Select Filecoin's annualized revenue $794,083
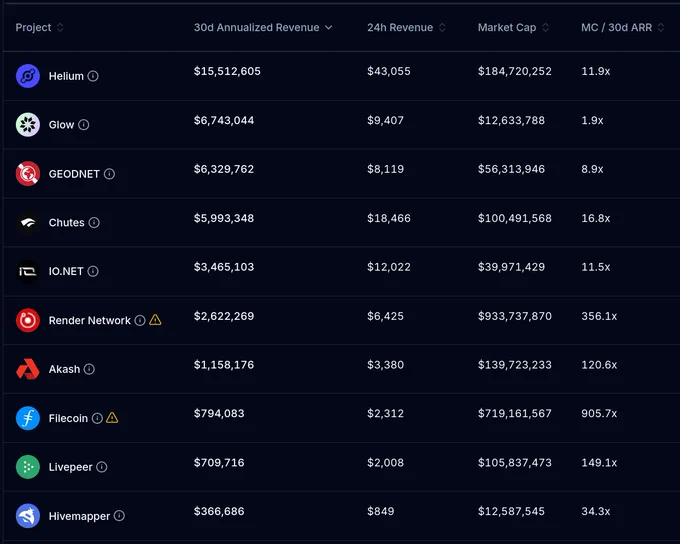 click(x=219, y=413)
